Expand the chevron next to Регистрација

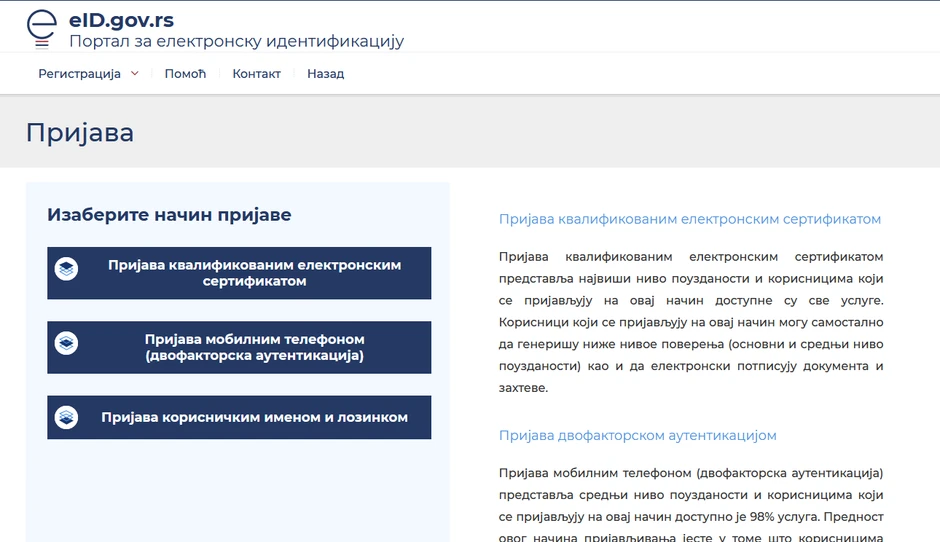tap(135, 73)
